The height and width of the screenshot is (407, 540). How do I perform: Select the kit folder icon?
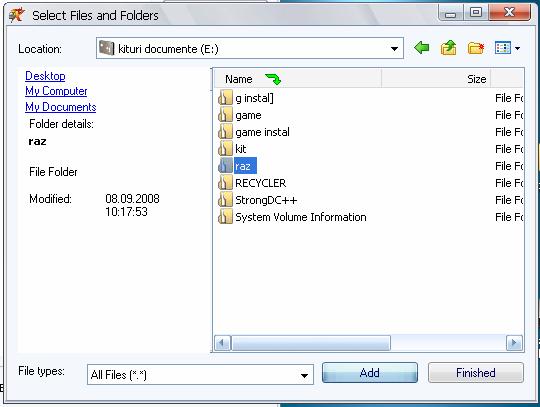[x=225, y=149]
